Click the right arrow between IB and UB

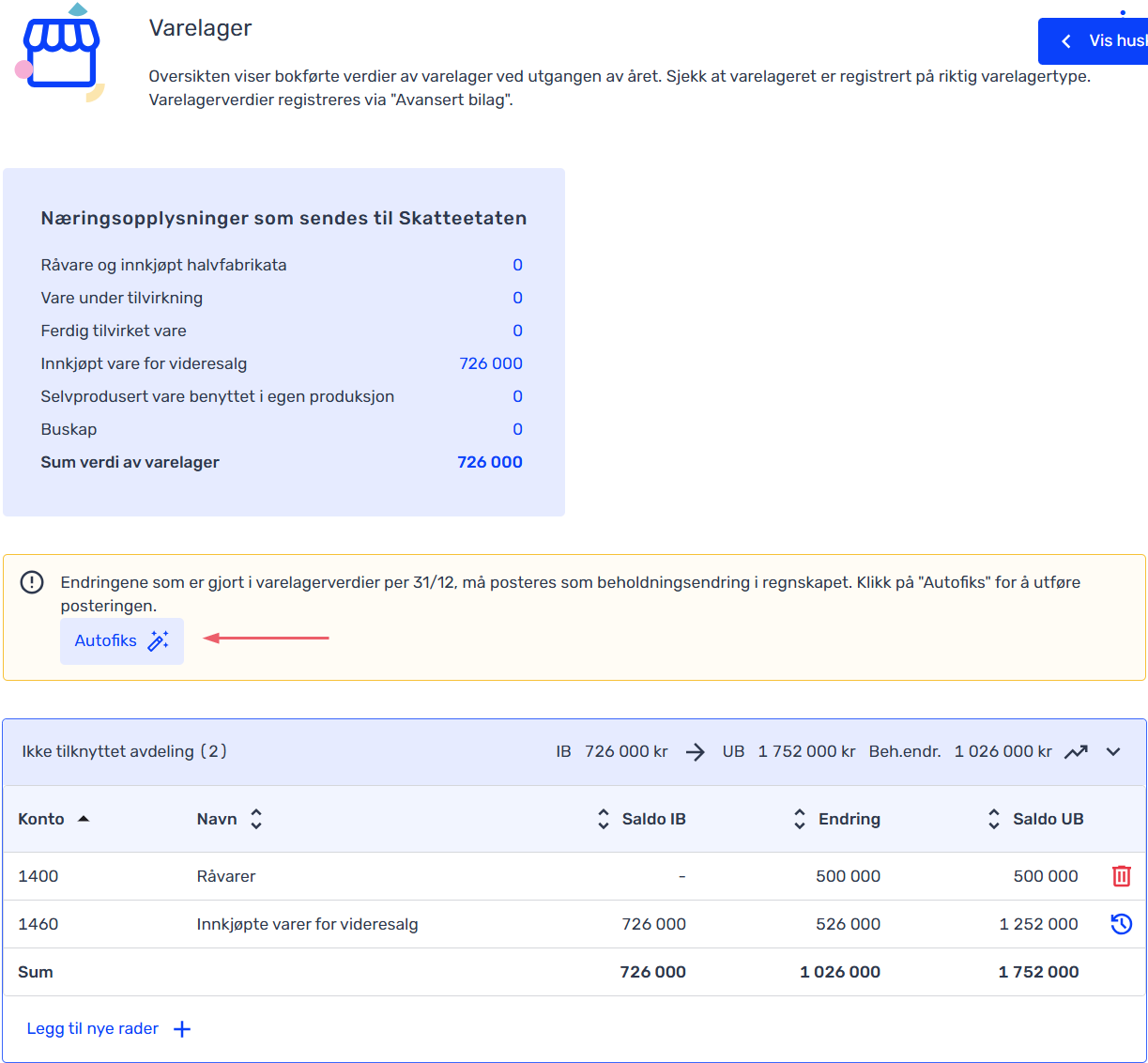695,752
